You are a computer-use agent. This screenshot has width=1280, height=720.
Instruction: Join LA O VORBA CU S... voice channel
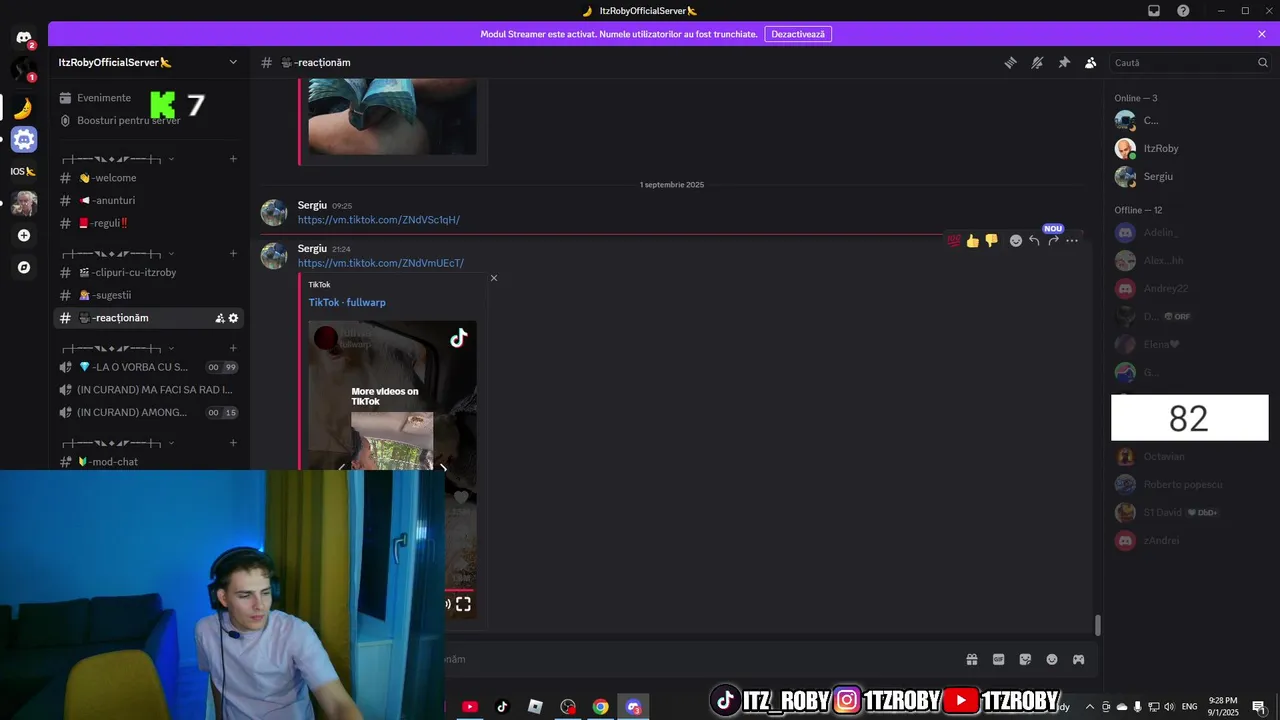[x=148, y=367]
